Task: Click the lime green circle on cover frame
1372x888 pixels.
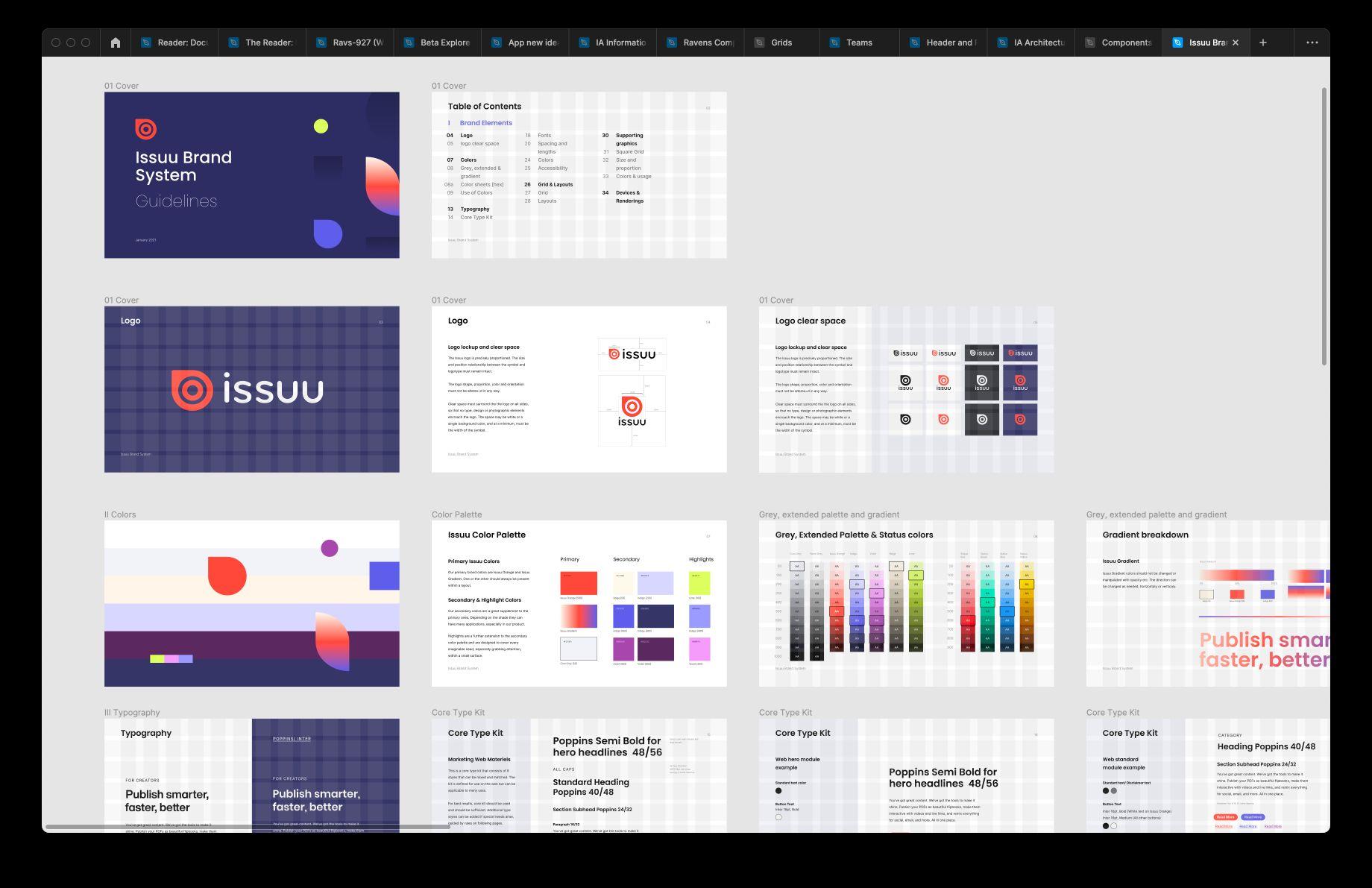Action: click(x=321, y=126)
